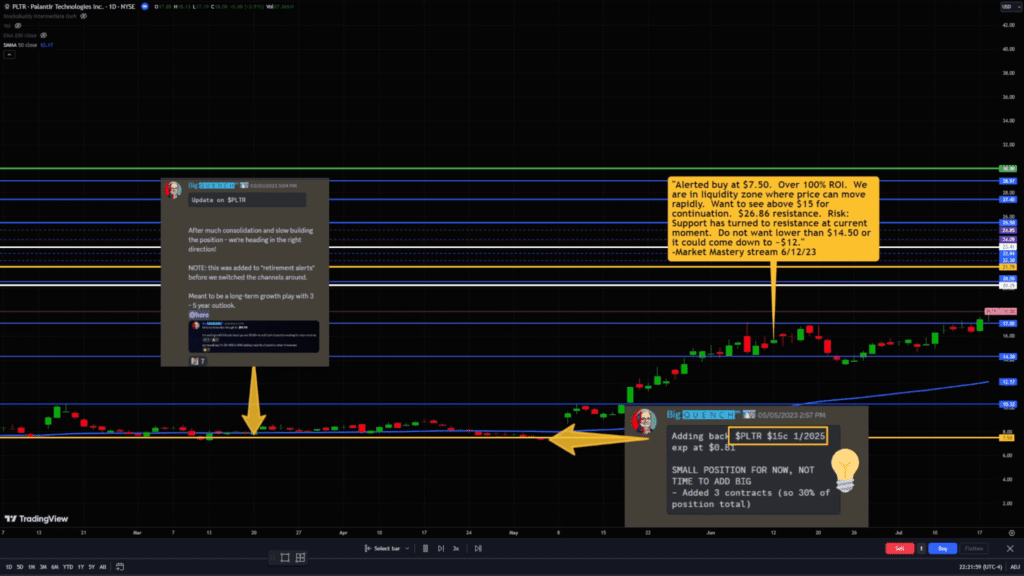Open the USD currency dropdown
This screenshot has height=576, width=1024.
coord(1008,8)
